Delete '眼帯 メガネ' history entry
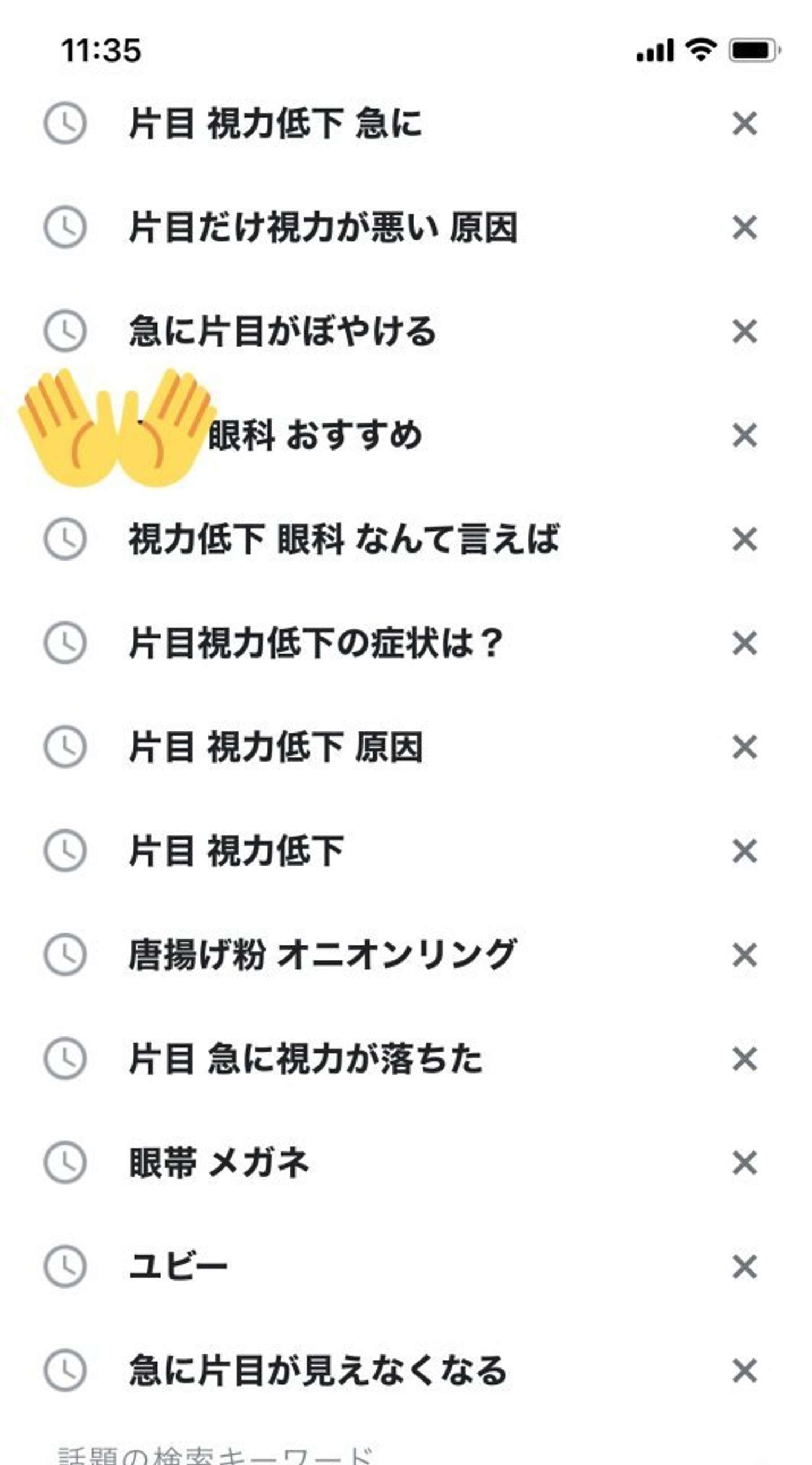812x1465 pixels. tap(744, 1163)
